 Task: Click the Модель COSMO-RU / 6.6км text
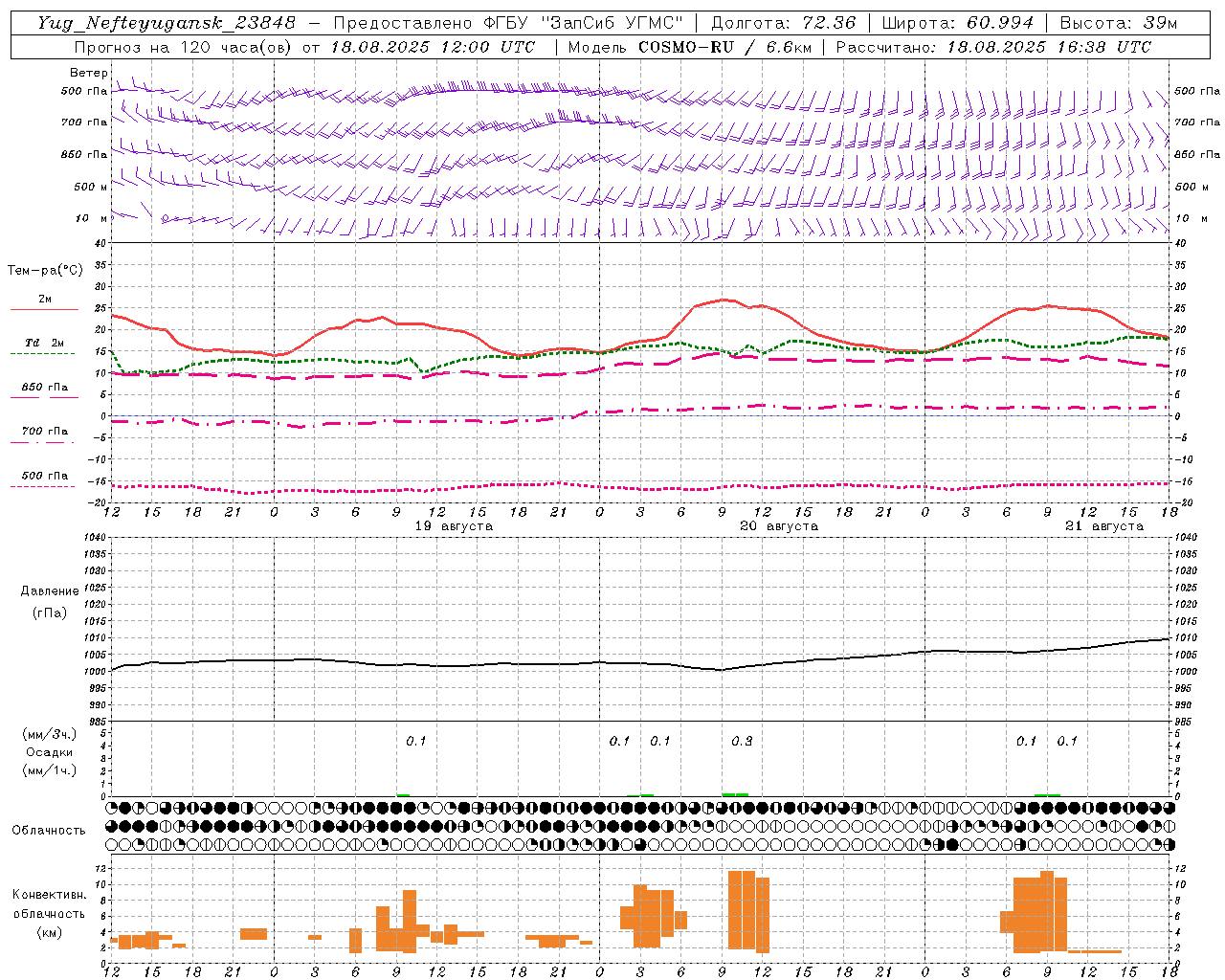point(690,47)
